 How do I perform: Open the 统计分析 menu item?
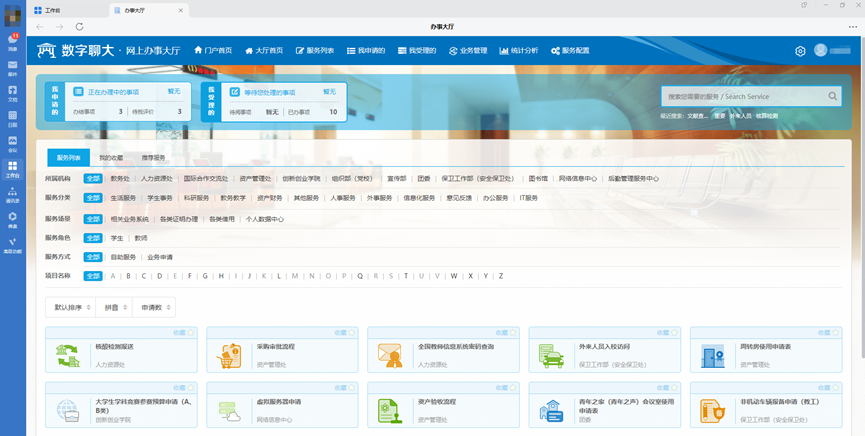[519, 51]
